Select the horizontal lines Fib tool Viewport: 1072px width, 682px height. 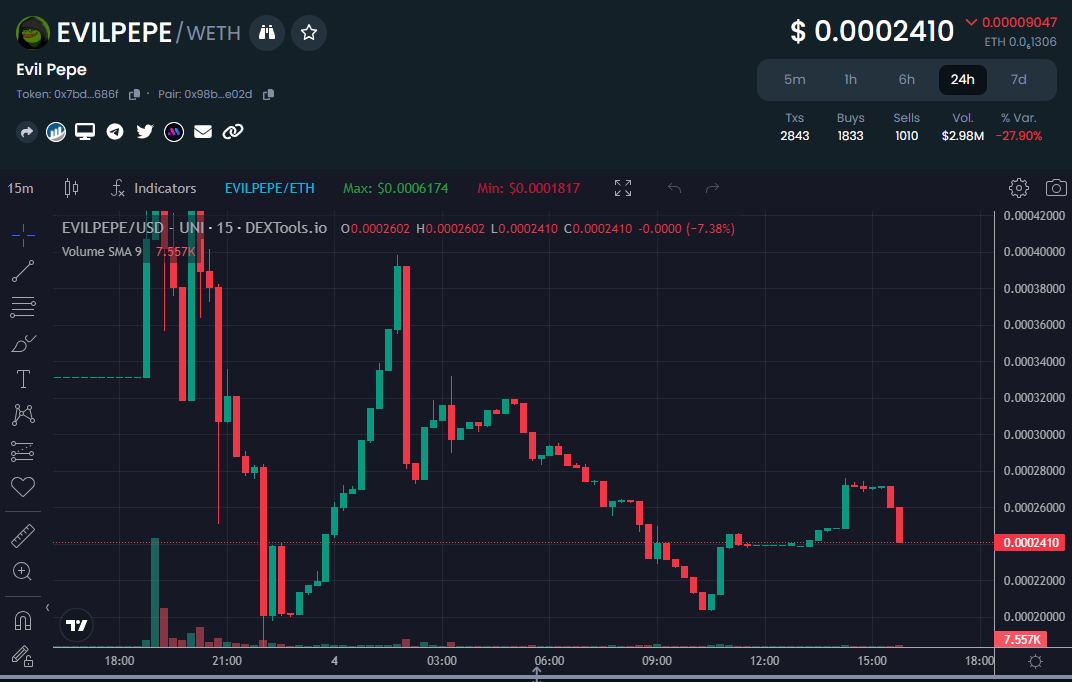pyautogui.click(x=23, y=307)
